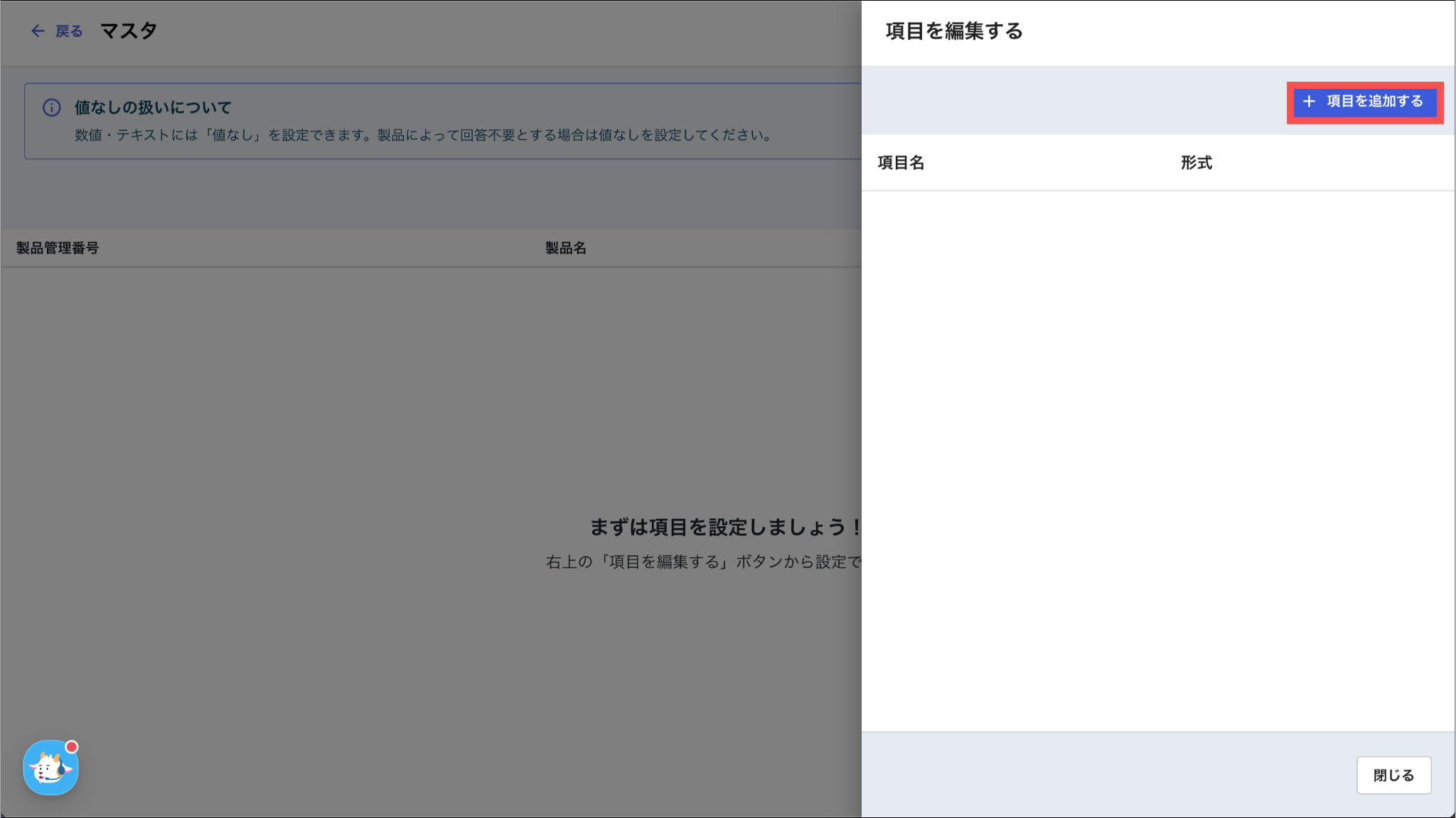This screenshot has height=818, width=1456.
Task: Click the 項目名 column header
Action: pyautogui.click(x=901, y=163)
